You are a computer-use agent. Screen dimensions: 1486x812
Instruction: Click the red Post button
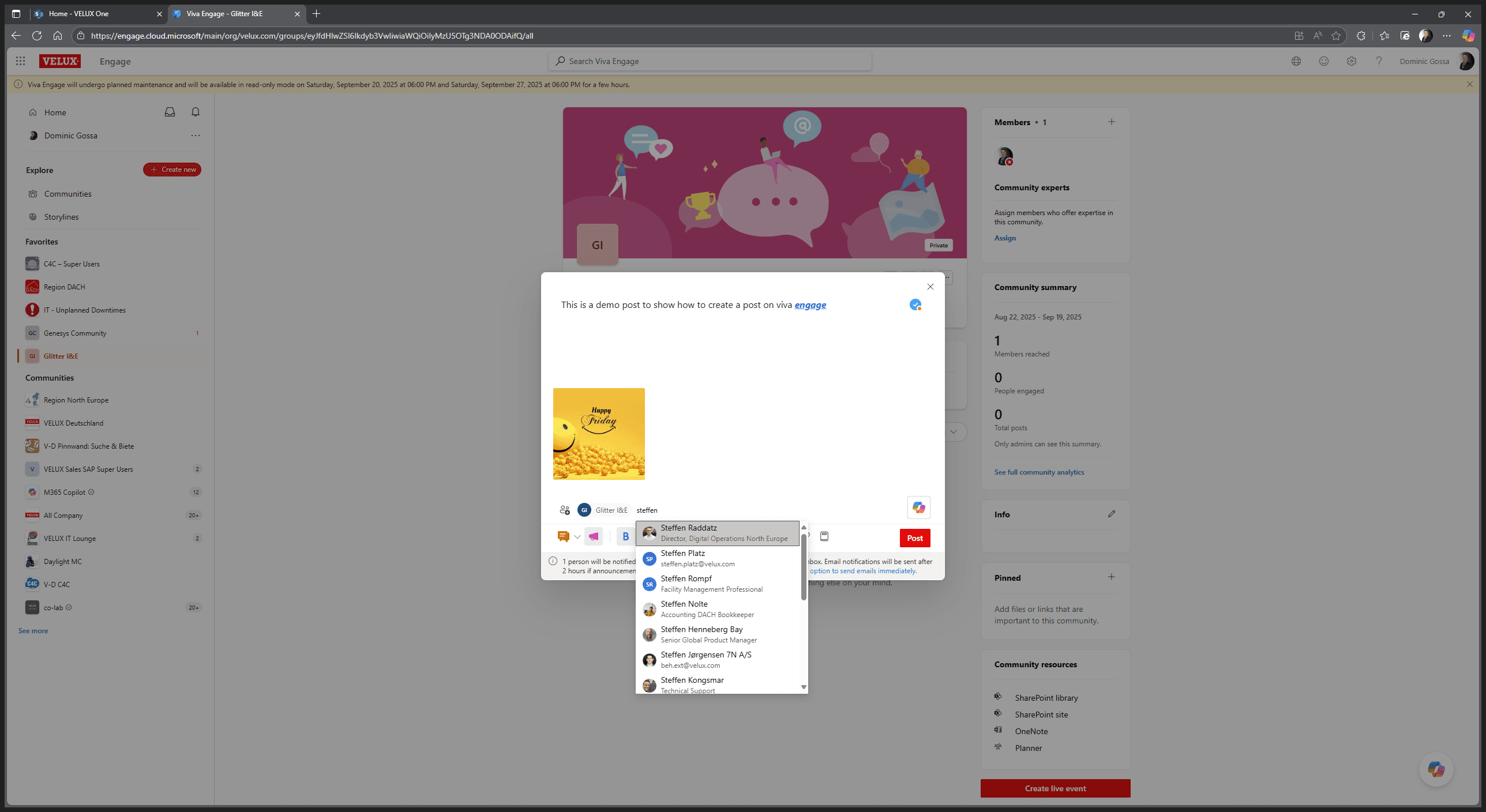point(915,538)
